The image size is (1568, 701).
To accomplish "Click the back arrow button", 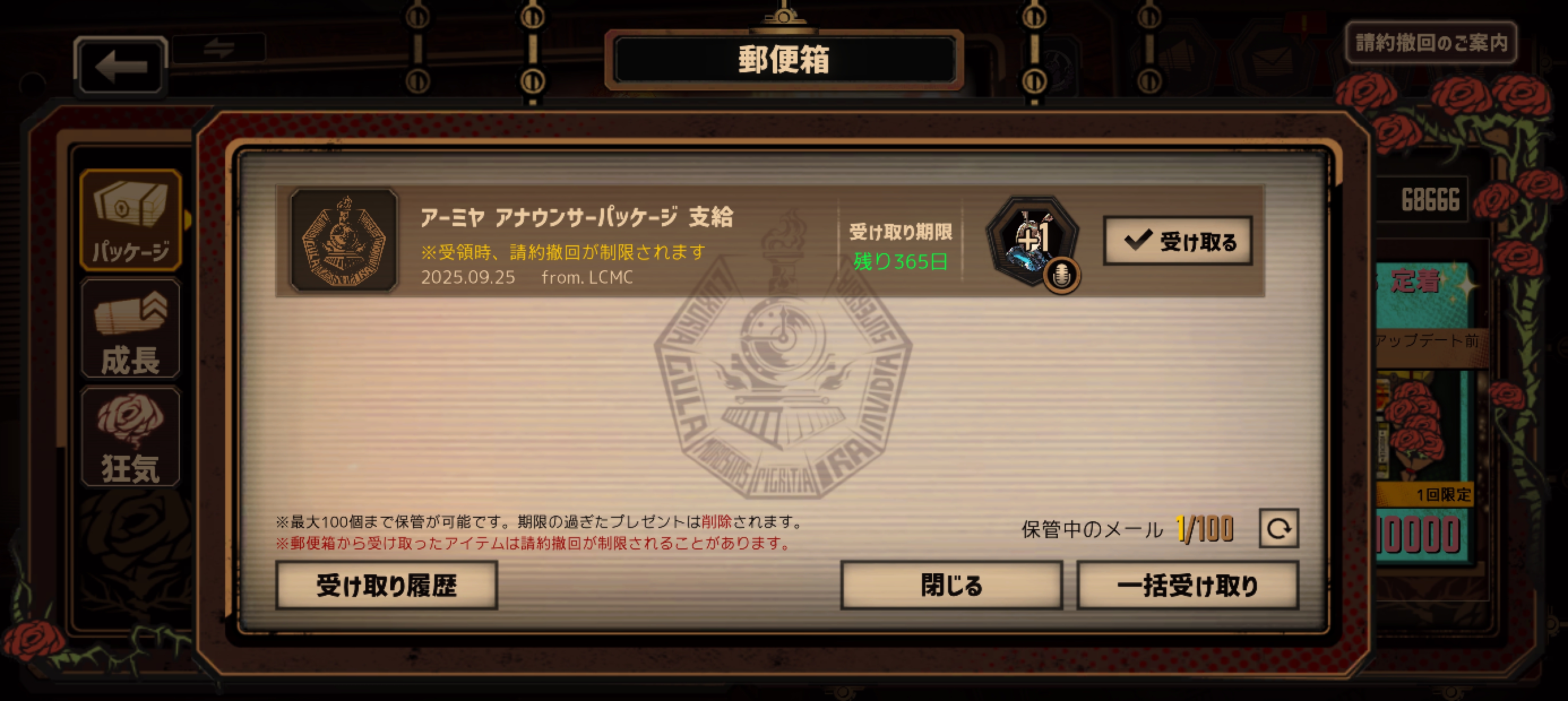I will 120,66.
